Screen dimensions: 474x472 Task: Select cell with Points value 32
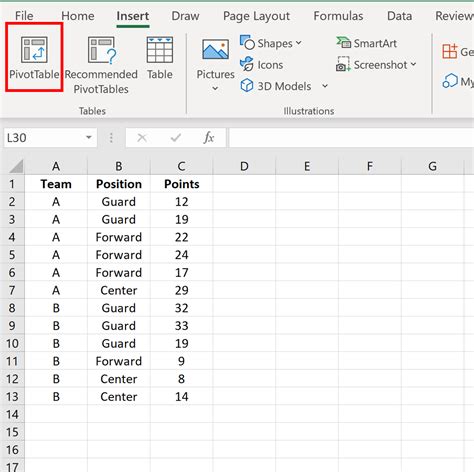coord(181,308)
